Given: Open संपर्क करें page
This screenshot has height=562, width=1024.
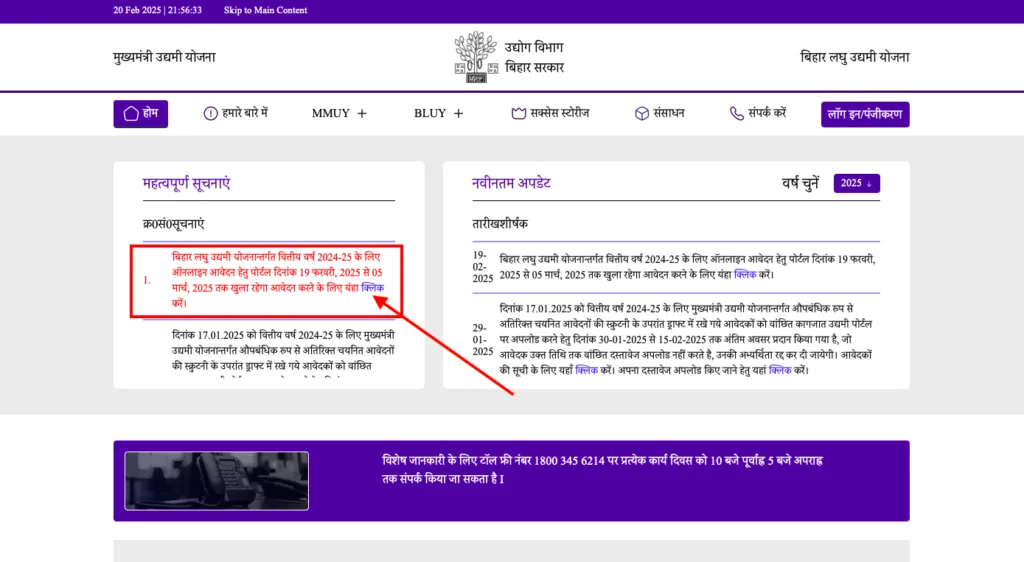Looking at the screenshot, I should [758, 114].
